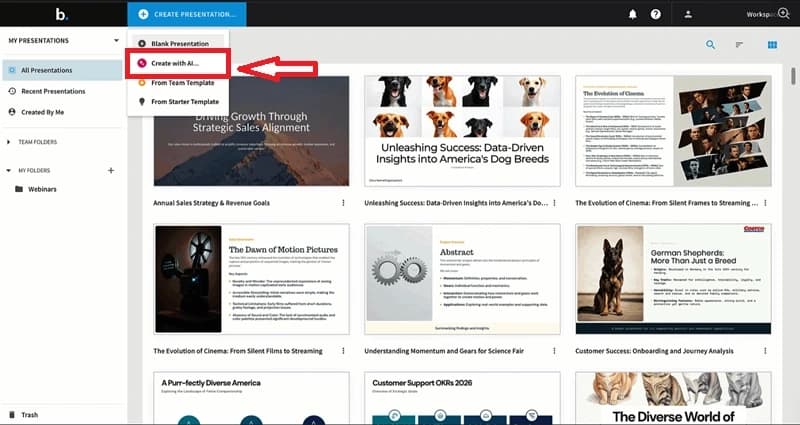Open the Abstract gears thumbnail
Image resolution: width=800 pixels, height=425 pixels.
click(x=462, y=279)
